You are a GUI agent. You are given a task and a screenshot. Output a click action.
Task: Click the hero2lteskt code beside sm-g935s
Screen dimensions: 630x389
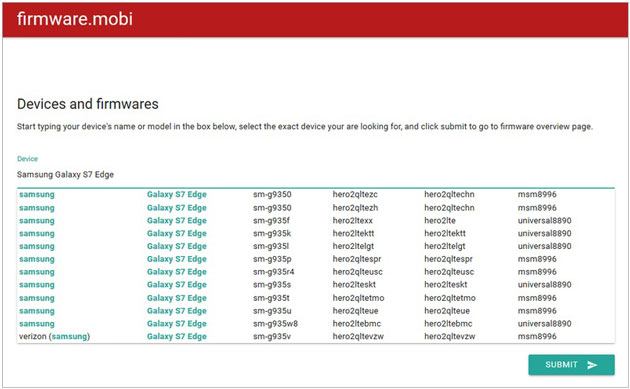pyautogui.click(x=354, y=285)
